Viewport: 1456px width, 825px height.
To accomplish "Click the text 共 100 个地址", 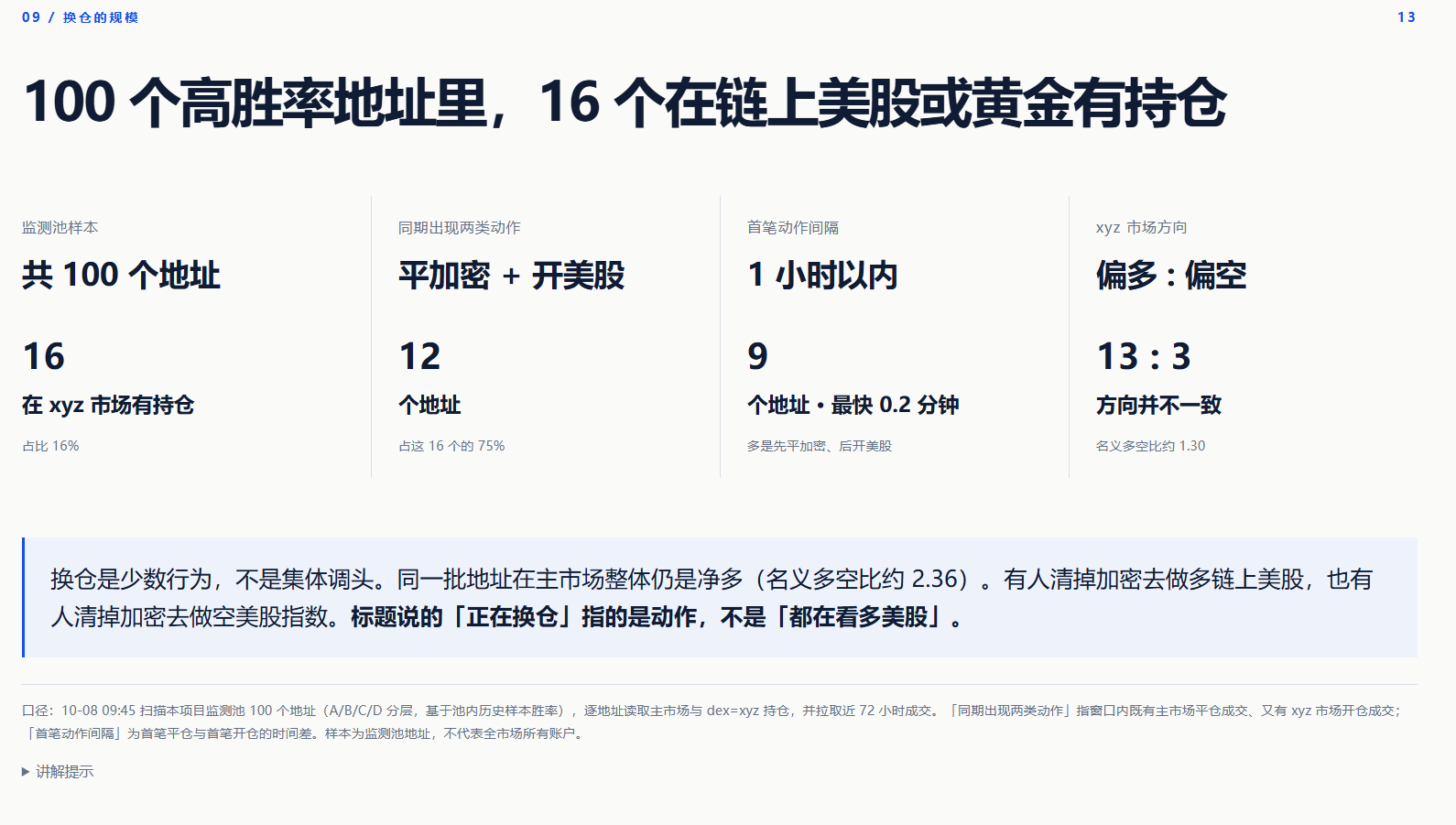I will click(x=121, y=275).
